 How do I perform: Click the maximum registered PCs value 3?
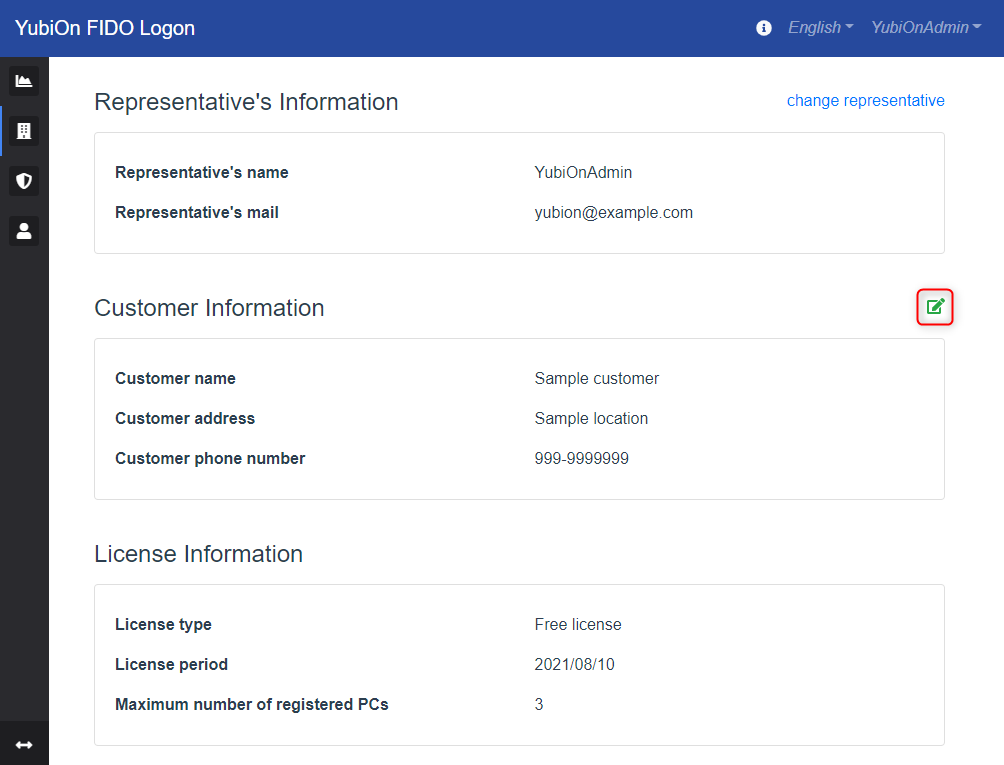(538, 704)
